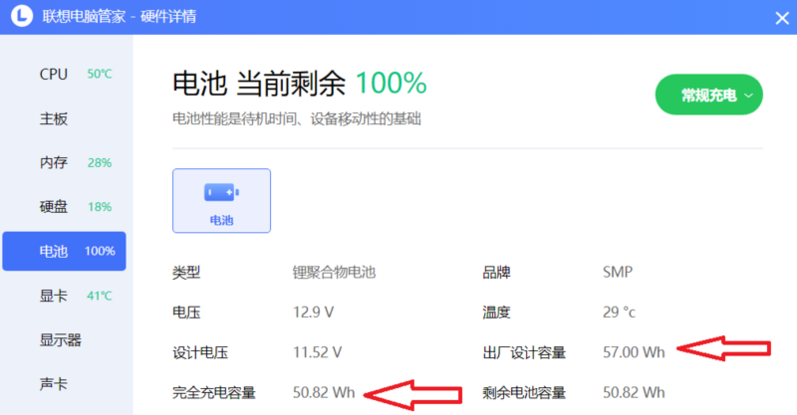
Task: Open the 常规充电 charging mode dropdown
Action: [x=708, y=95]
